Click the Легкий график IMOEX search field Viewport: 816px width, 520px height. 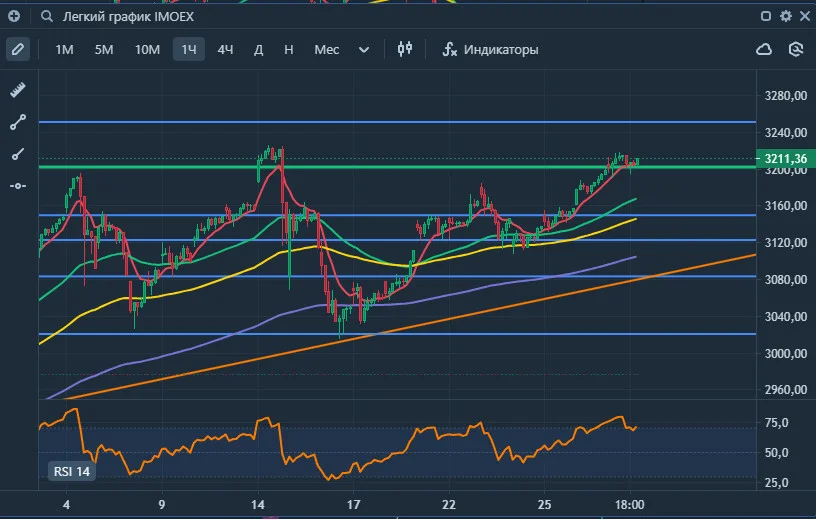tap(128, 17)
